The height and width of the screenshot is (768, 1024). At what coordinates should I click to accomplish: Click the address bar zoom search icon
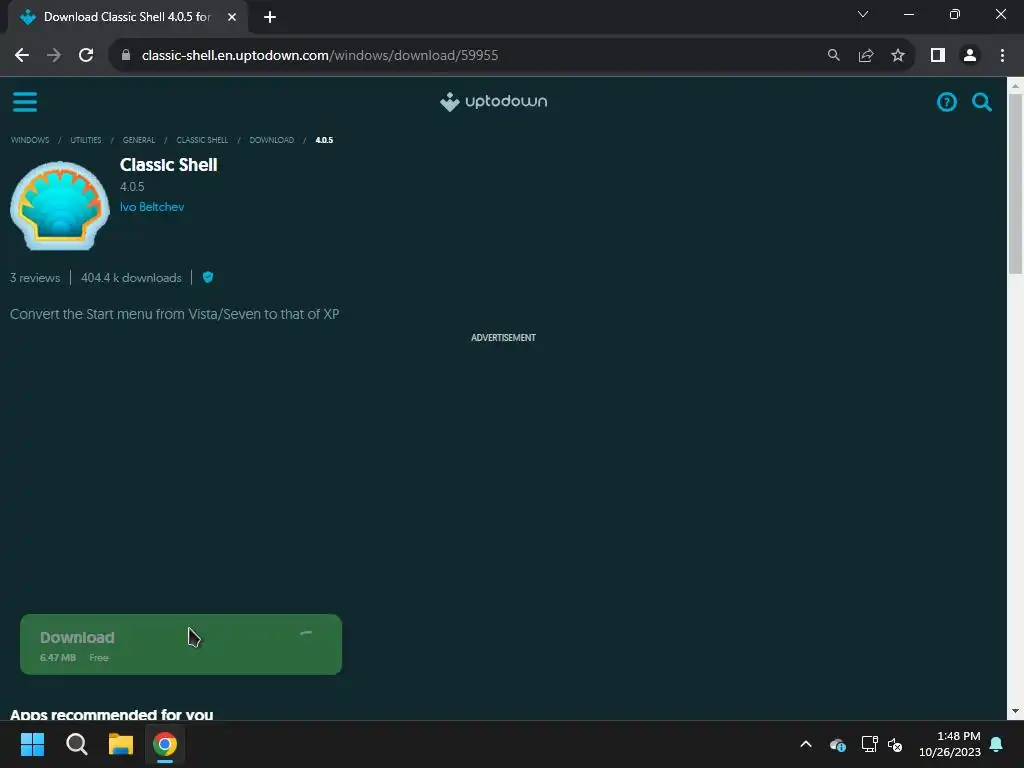pos(833,56)
